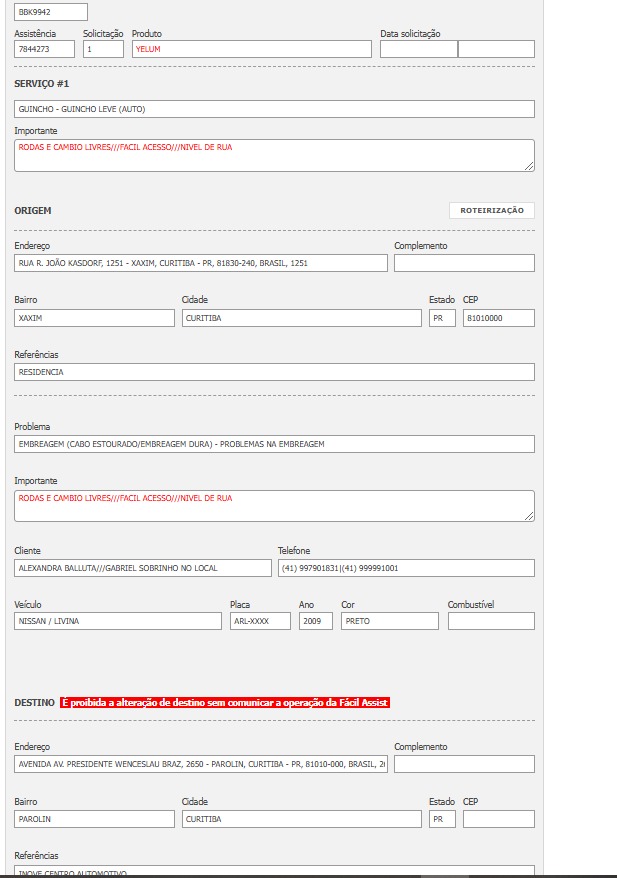Click the BBK9942 code field
Screen dimensions: 617x878
[x=50, y=12]
